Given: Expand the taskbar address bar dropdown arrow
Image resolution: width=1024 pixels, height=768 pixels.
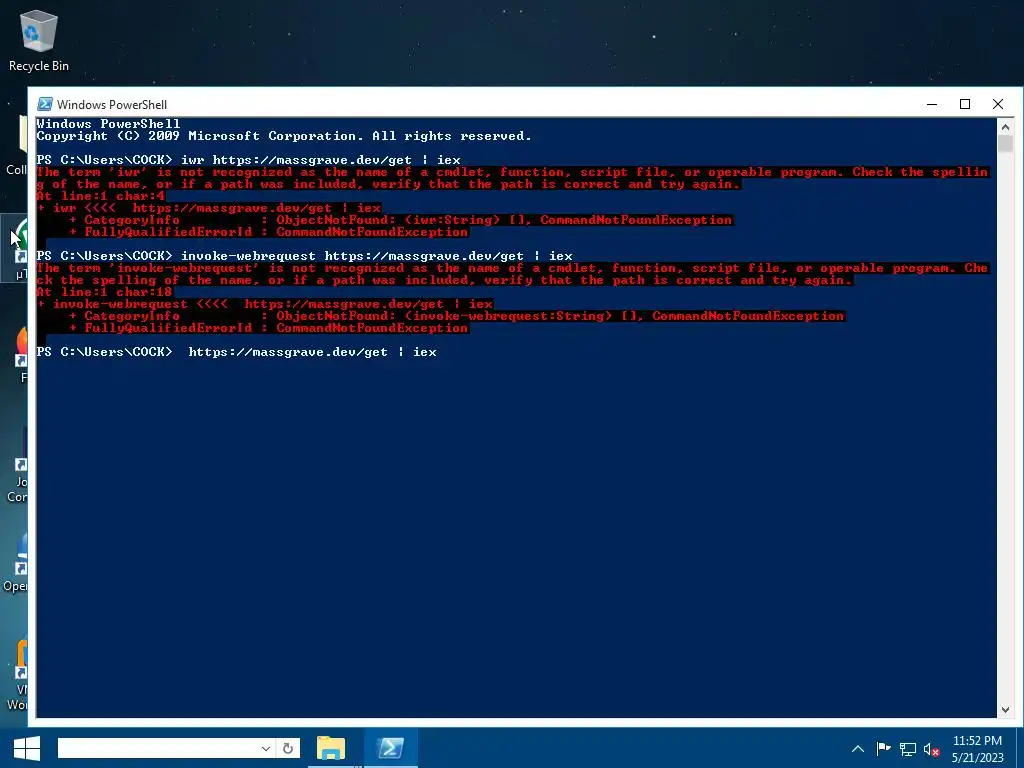Looking at the screenshot, I should click(266, 748).
